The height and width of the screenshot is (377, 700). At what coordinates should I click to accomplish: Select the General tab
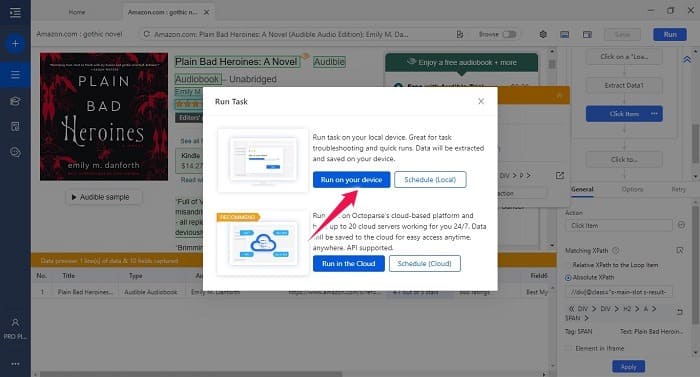pos(582,189)
